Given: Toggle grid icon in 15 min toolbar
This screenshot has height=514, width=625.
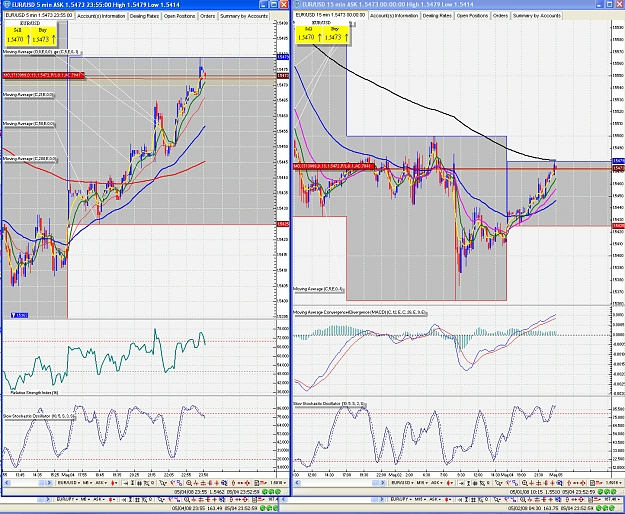Looking at the screenshot, I should [475, 483].
